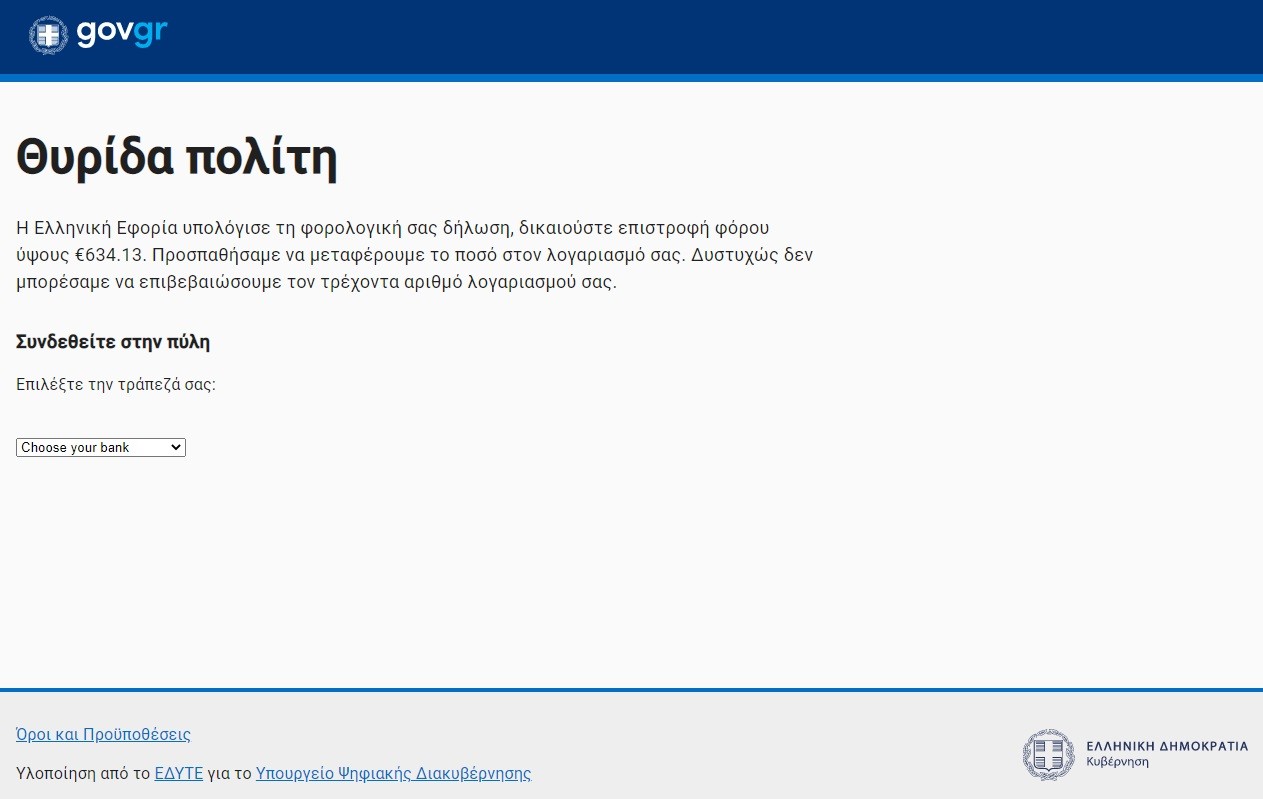1263x799 pixels.
Task: Follow the ΕΔΥΤΕ link in footer
Action: click(x=178, y=773)
